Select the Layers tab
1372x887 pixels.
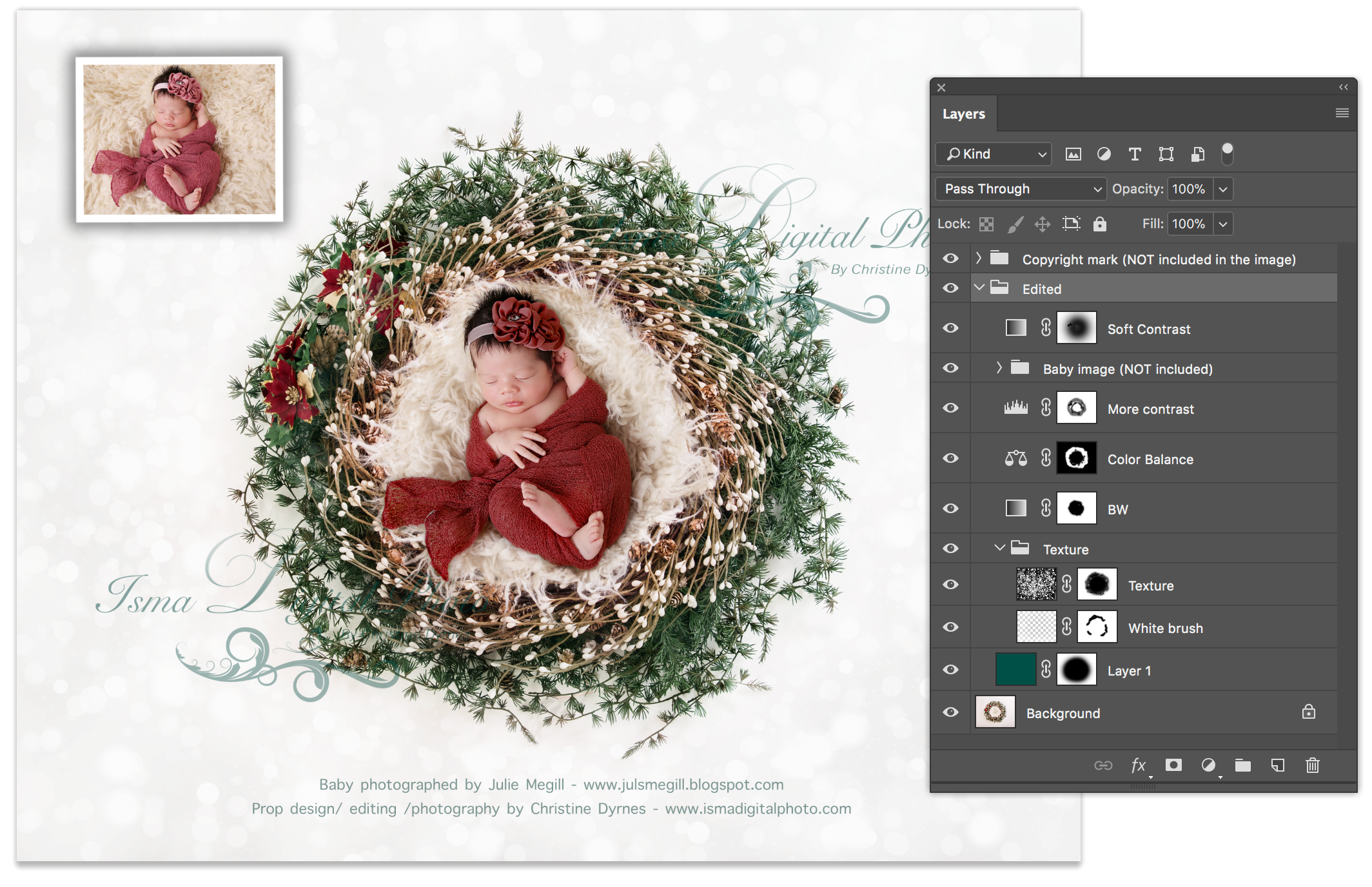[x=964, y=114]
